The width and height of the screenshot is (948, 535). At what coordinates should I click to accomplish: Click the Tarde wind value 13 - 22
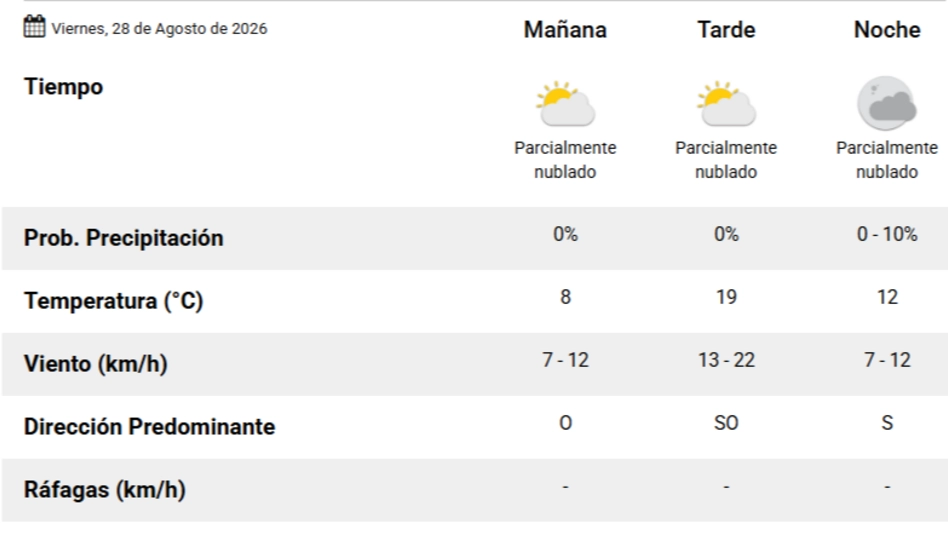[x=726, y=360]
